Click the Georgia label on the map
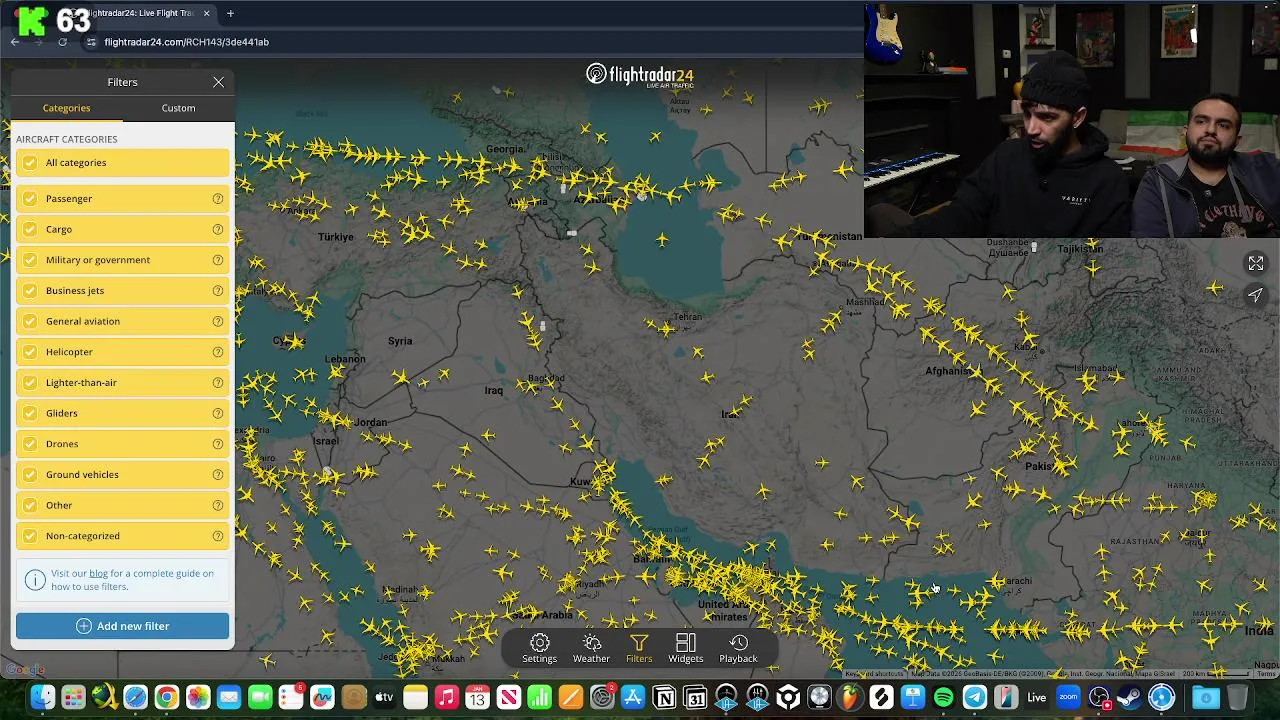Screen dimensions: 1280x720 tap(504, 149)
